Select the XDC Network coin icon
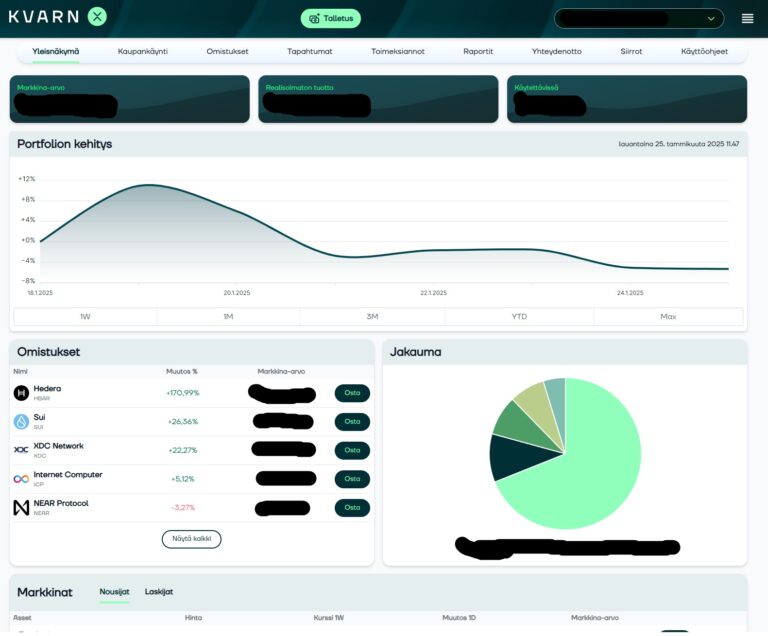 (x=21, y=450)
